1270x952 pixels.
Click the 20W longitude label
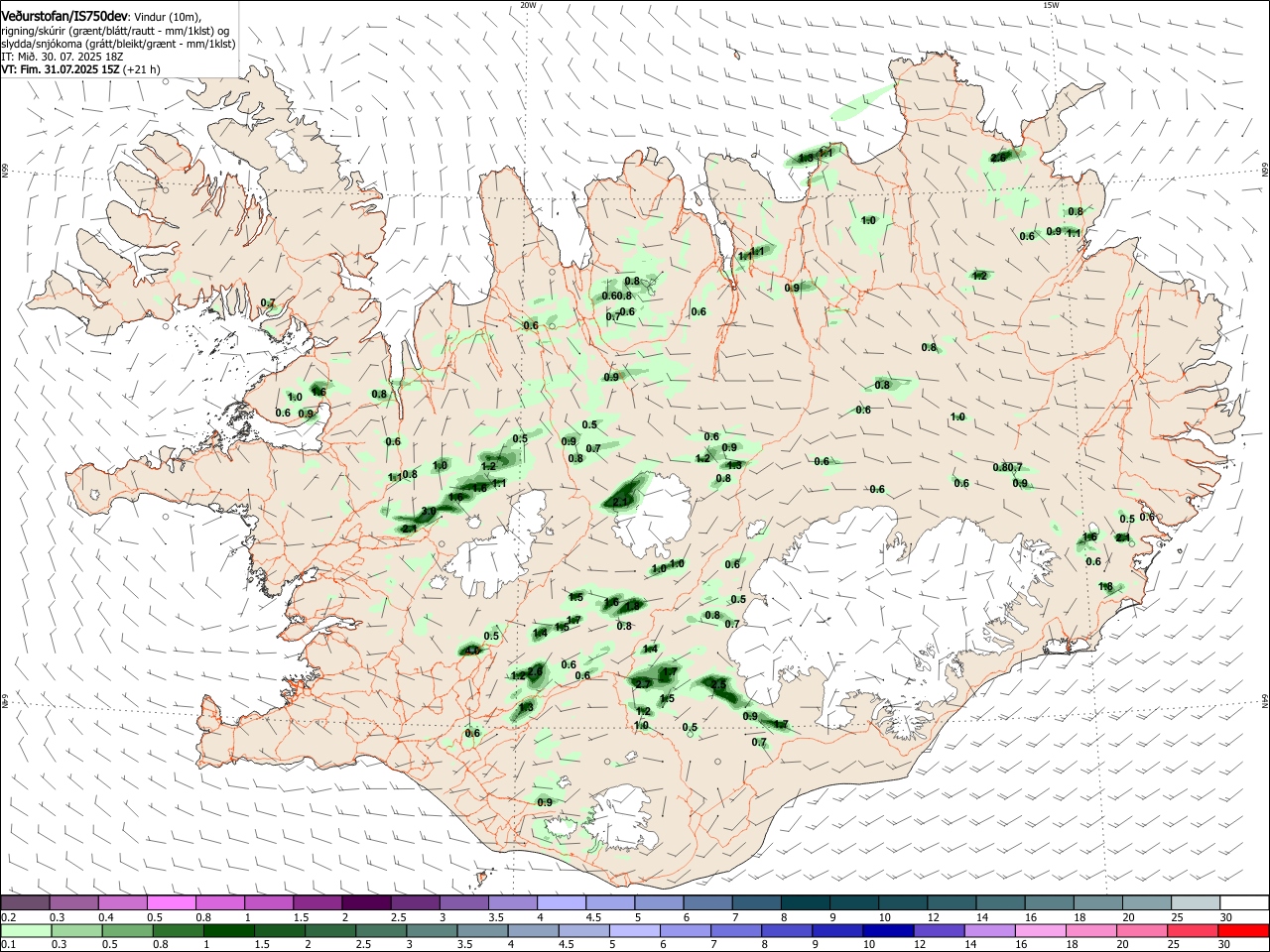click(x=528, y=5)
